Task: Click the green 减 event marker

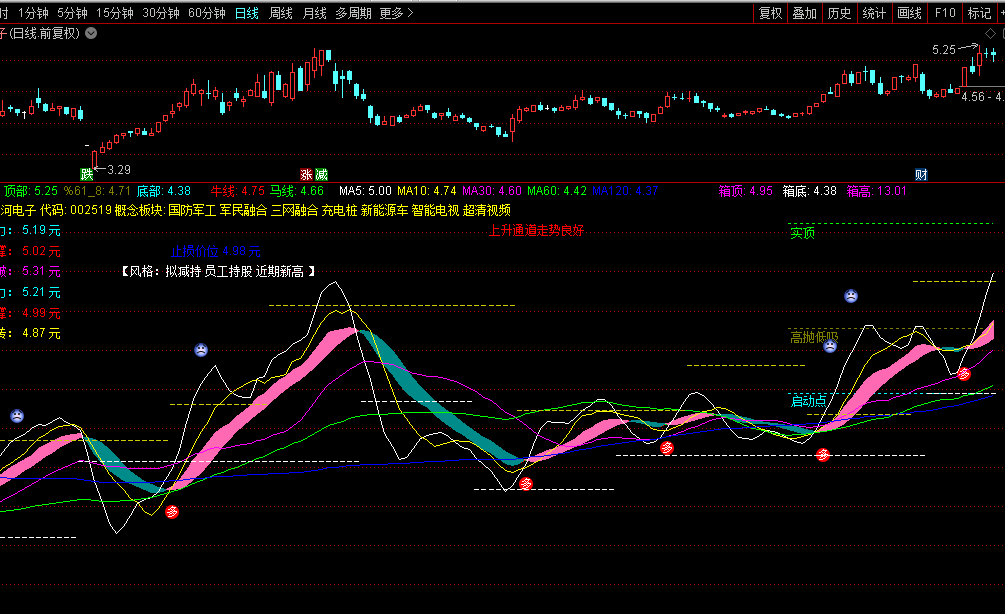Action: tap(321, 174)
